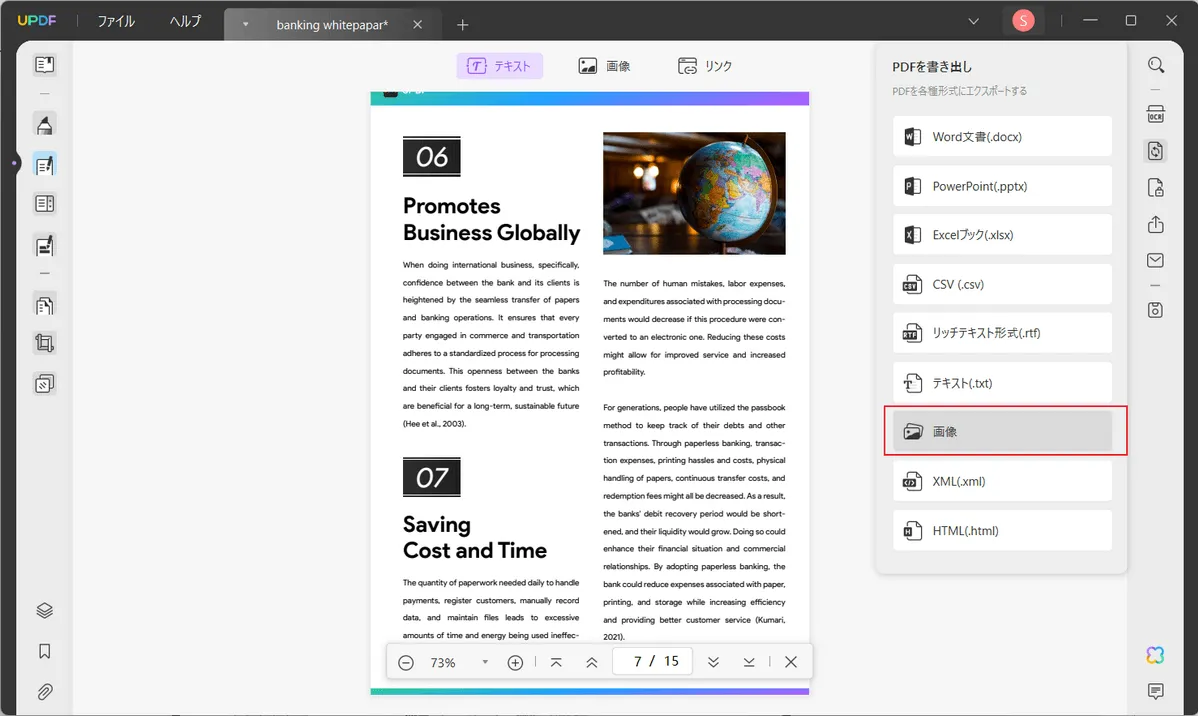Switch to the banking whitepapar tab
Image resolution: width=1198 pixels, height=716 pixels.
click(x=332, y=25)
